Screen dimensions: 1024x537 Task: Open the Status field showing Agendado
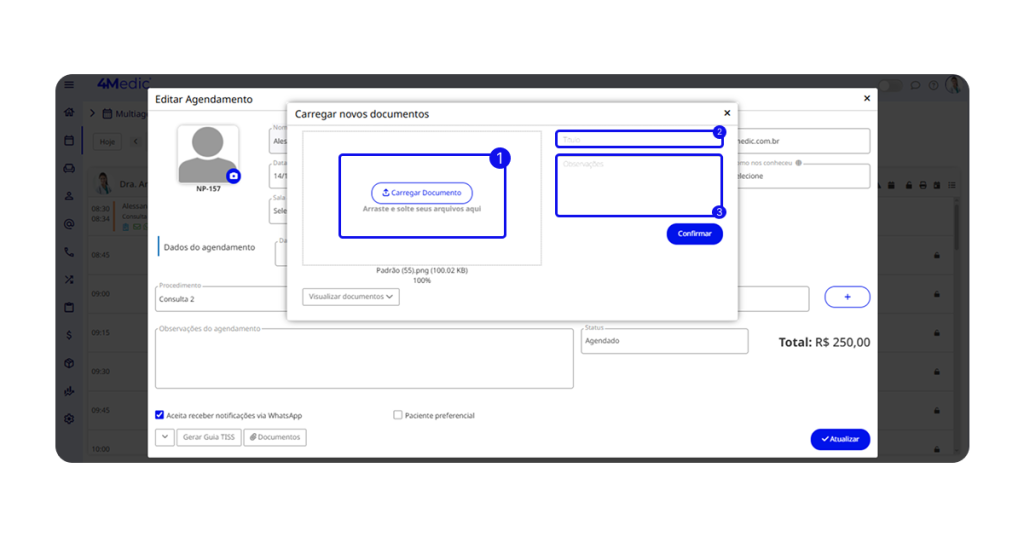pos(664,341)
